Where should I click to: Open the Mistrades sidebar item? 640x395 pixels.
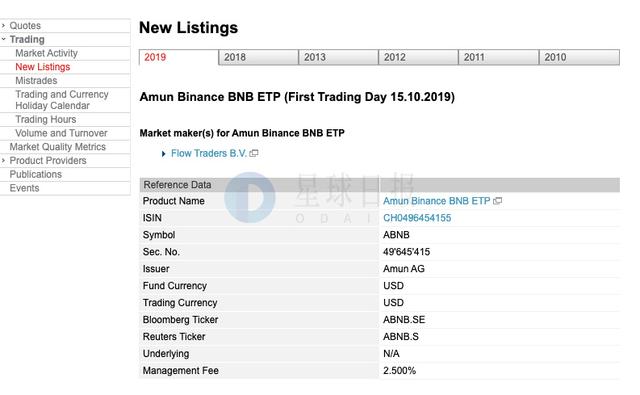(x=36, y=81)
